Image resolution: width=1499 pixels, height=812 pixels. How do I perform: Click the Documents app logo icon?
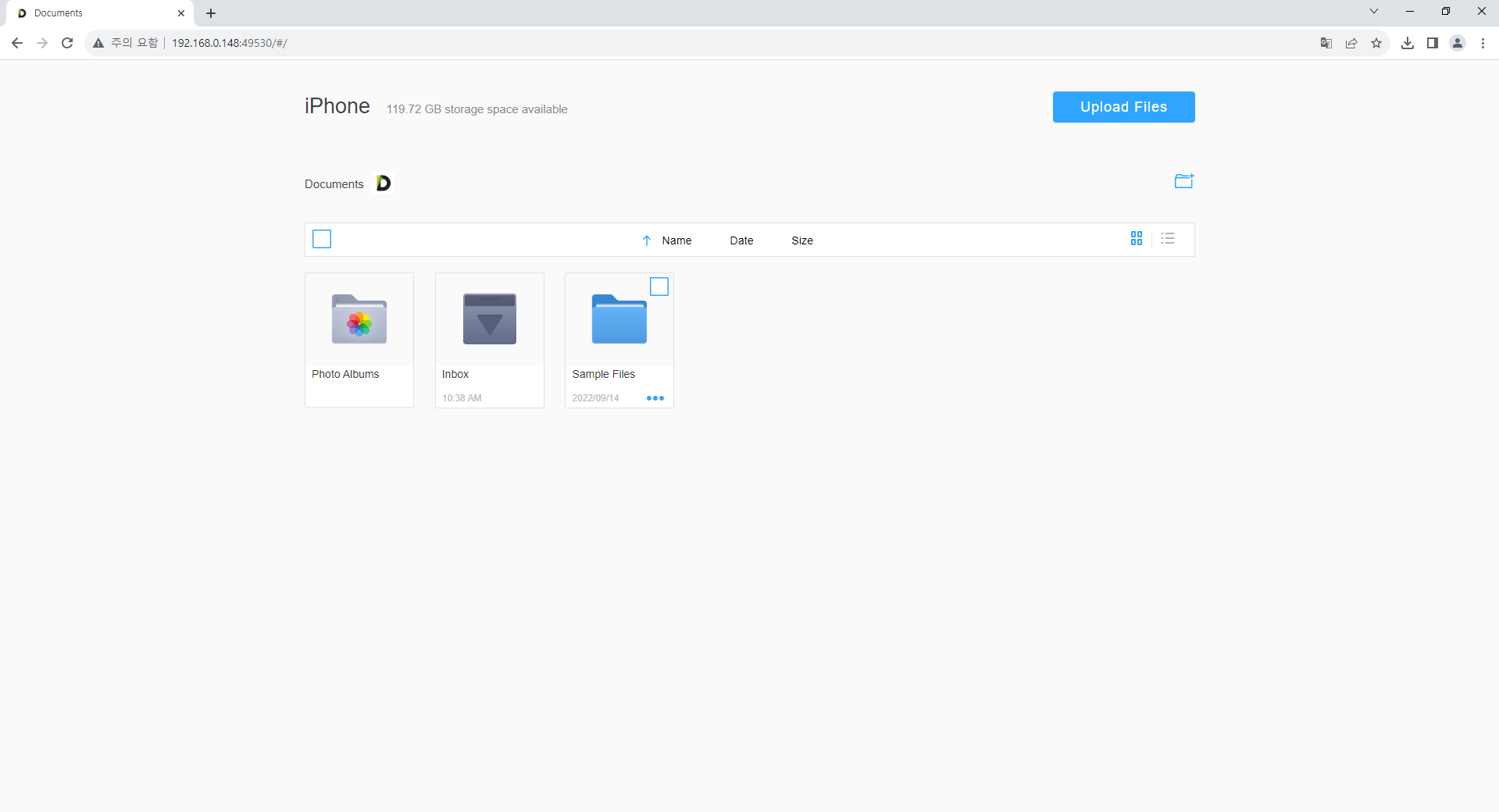pos(384,183)
